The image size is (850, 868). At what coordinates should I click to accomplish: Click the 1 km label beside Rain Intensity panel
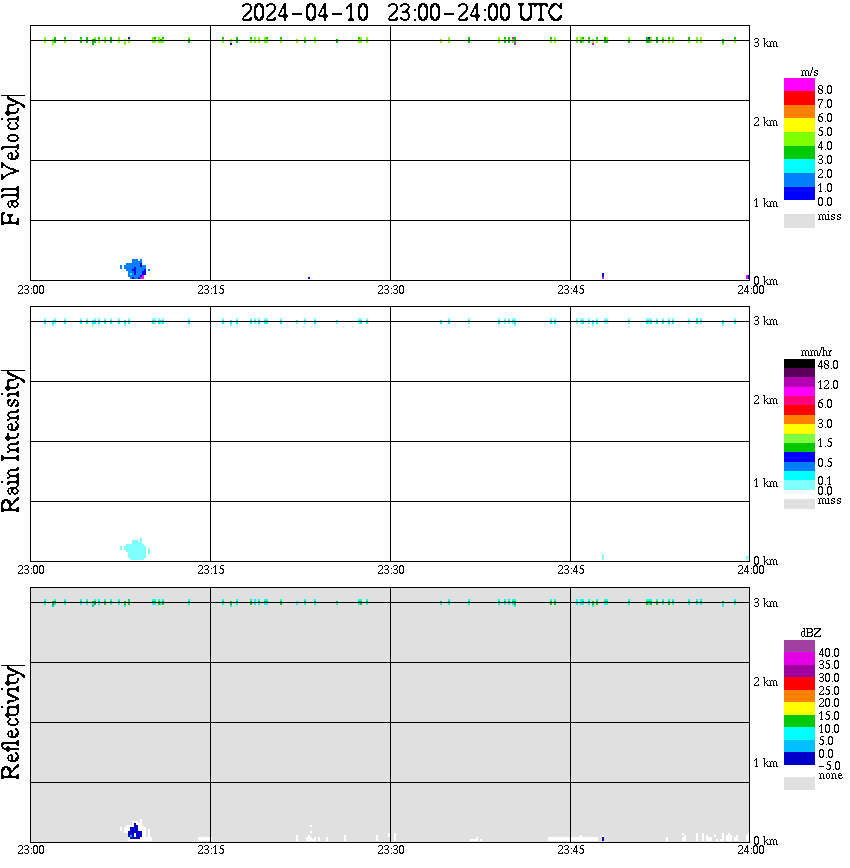[766, 483]
